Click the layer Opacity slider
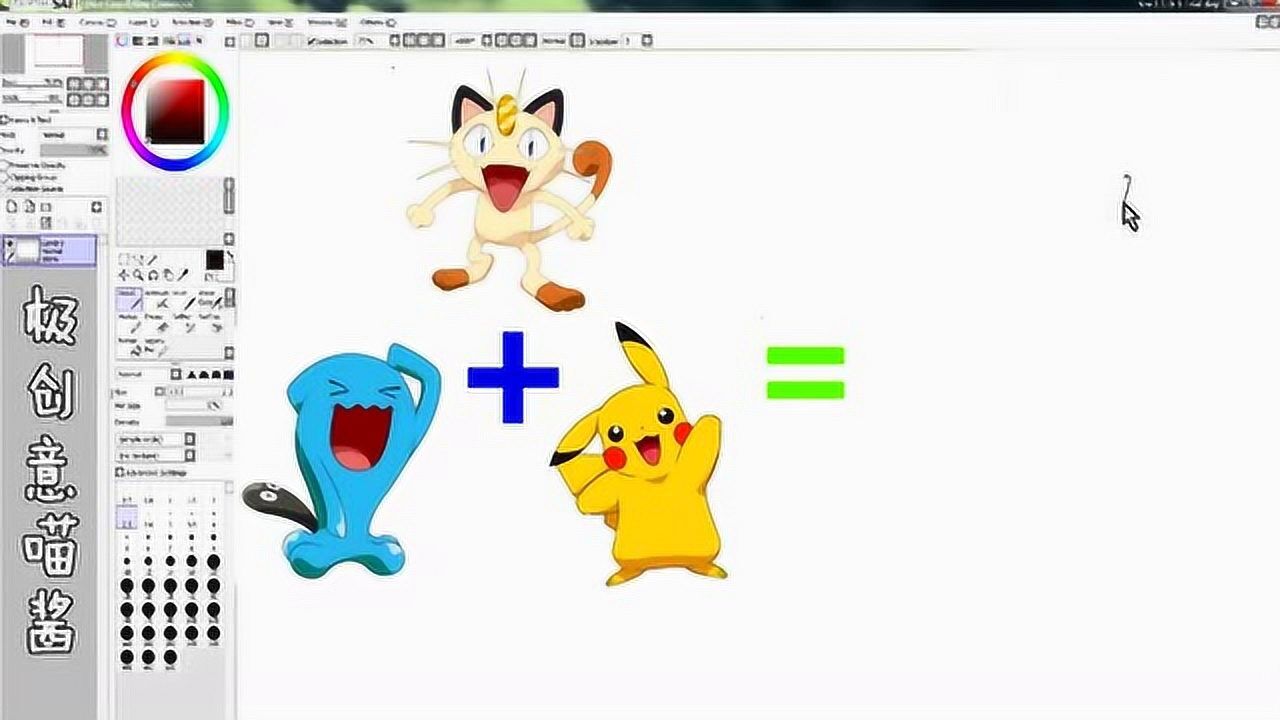The width and height of the screenshot is (1280, 720). (x=73, y=150)
